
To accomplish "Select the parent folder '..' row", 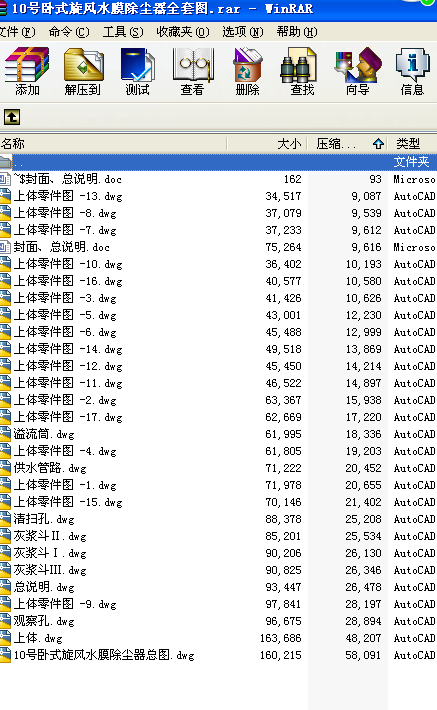I will (x=218, y=162).
